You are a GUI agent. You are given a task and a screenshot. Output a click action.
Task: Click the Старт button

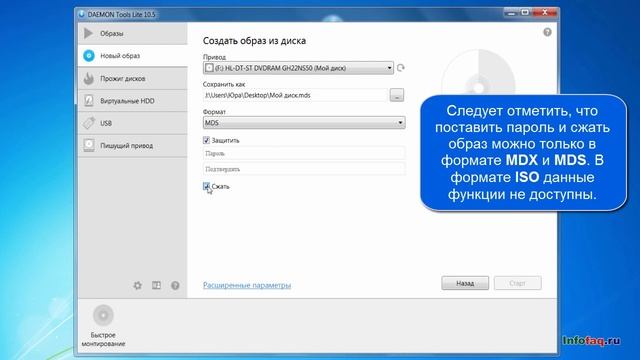pyautogui.click(x=518, y=283)
